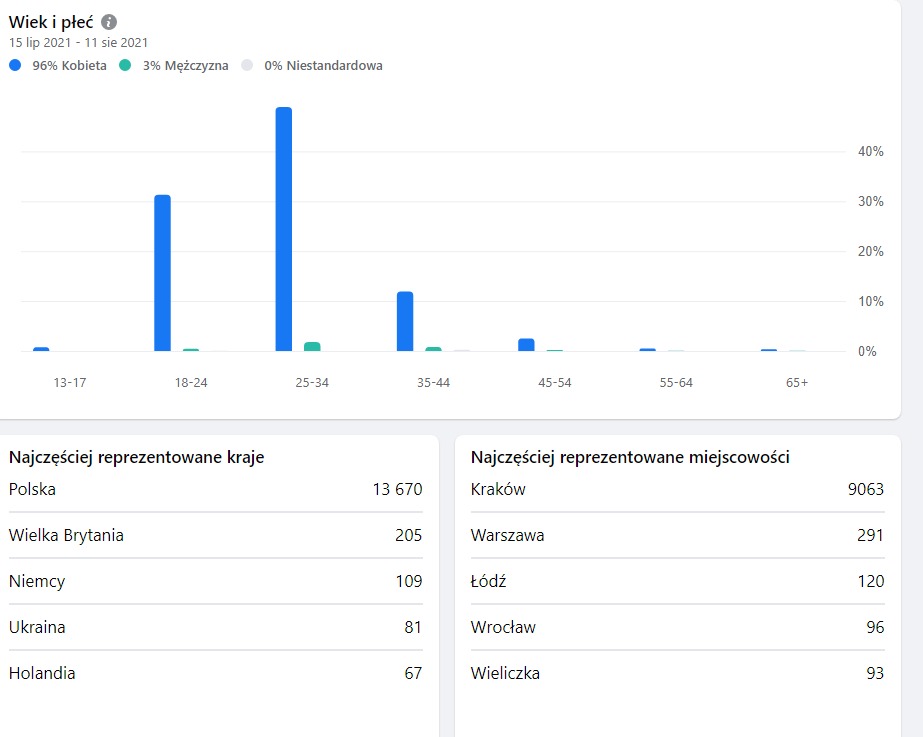Click the grey Niestandardowa legend dot

(247, 65)
